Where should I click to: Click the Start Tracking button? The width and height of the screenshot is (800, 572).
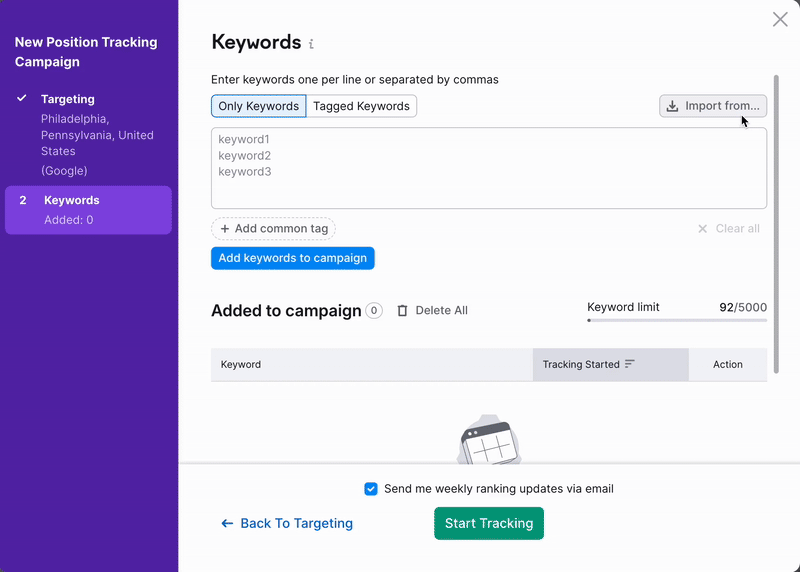pos(488,524)
